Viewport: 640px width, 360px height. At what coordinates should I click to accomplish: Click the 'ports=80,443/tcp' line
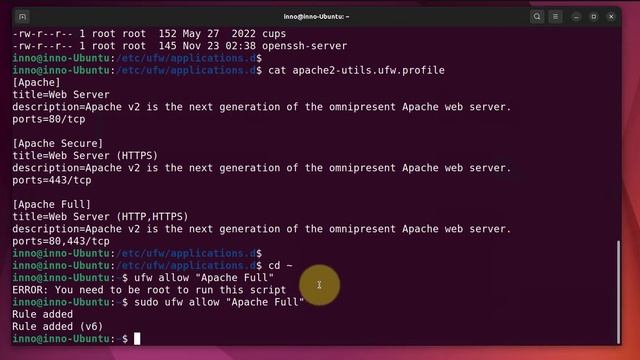(61, 241)
